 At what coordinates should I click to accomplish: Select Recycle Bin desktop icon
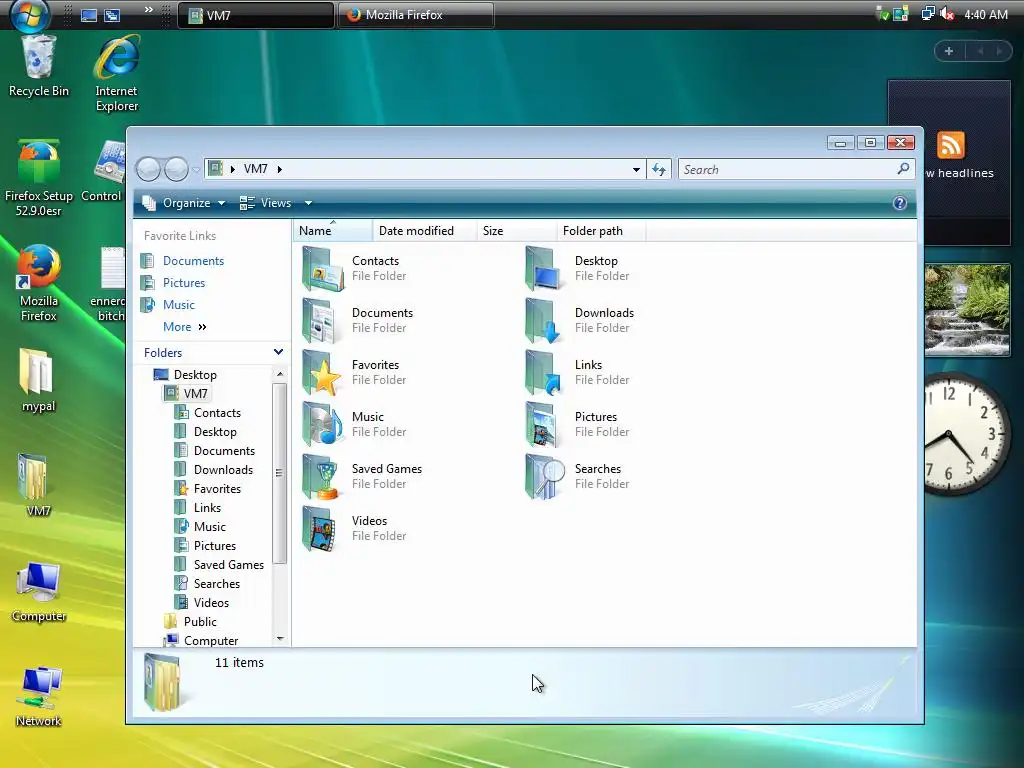39,67
